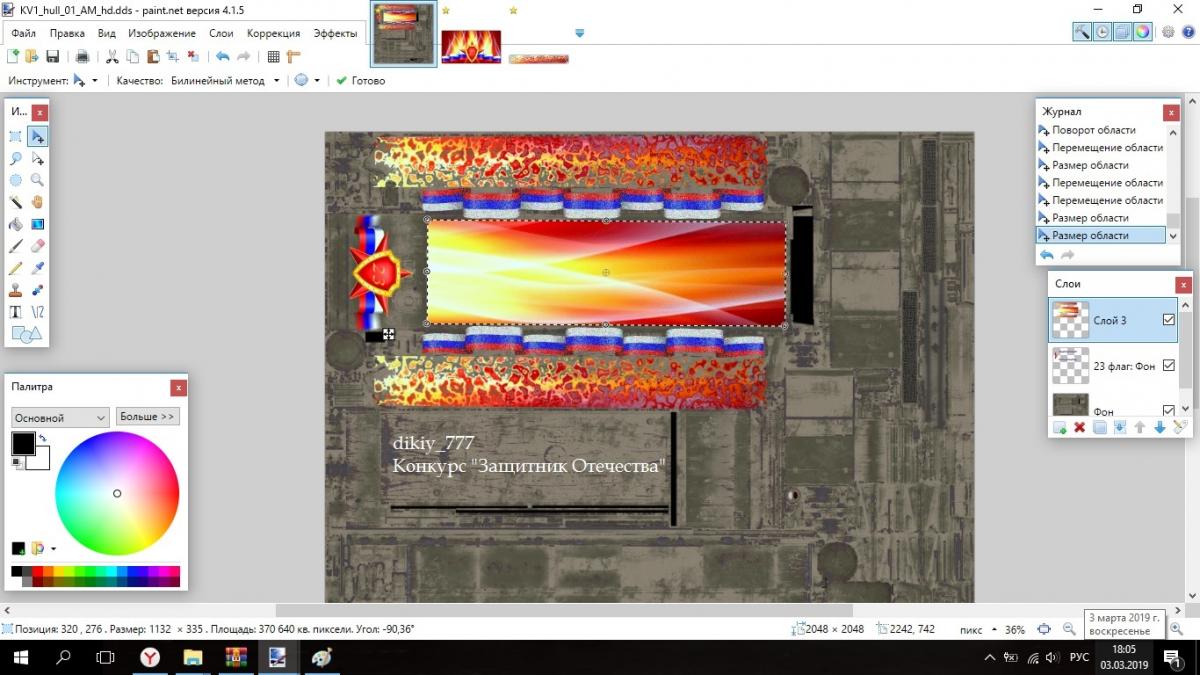Uncheck visibility of layer Слой 3
This screenshot has height=675, width=1200.
[x=1169, y=320]
